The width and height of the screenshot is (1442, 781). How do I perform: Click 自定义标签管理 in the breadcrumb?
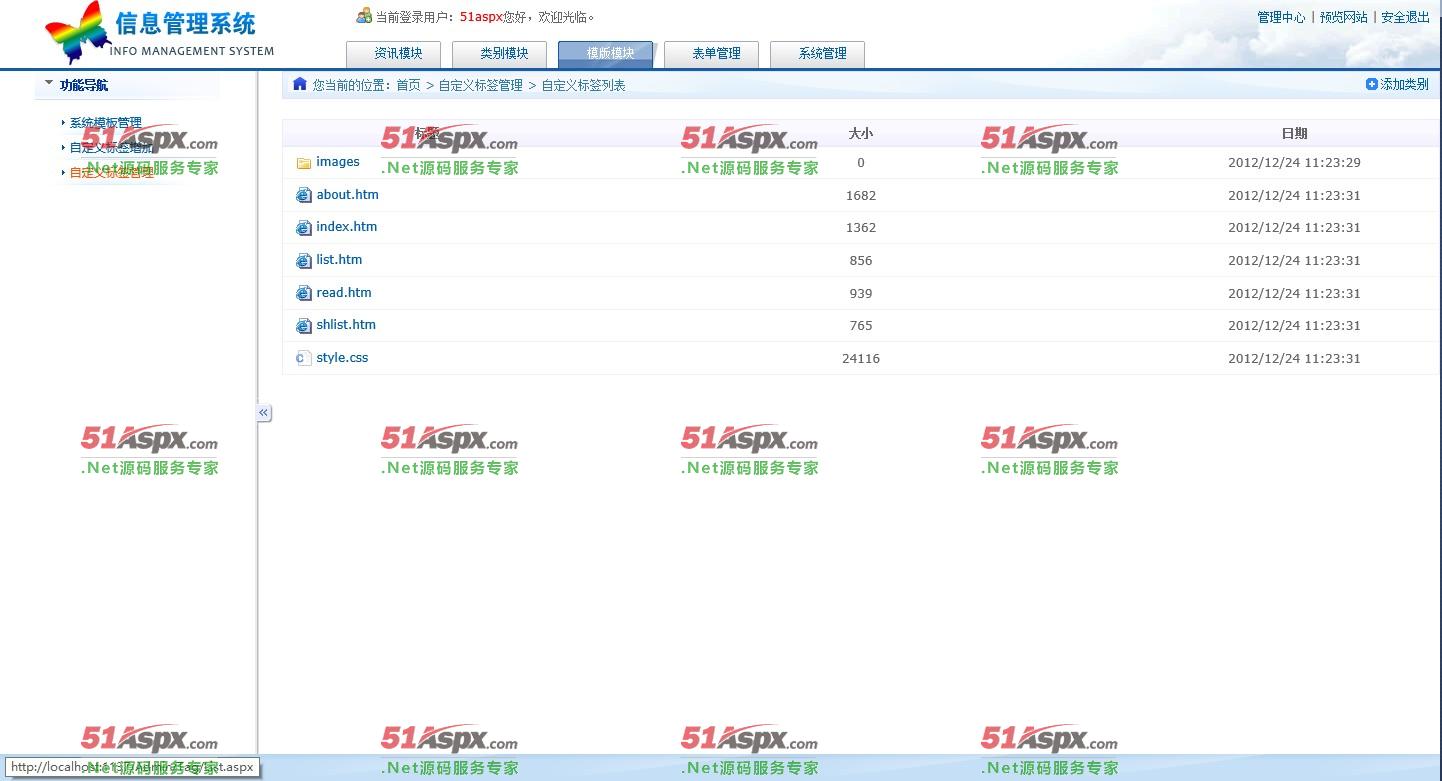pos(481,85)
